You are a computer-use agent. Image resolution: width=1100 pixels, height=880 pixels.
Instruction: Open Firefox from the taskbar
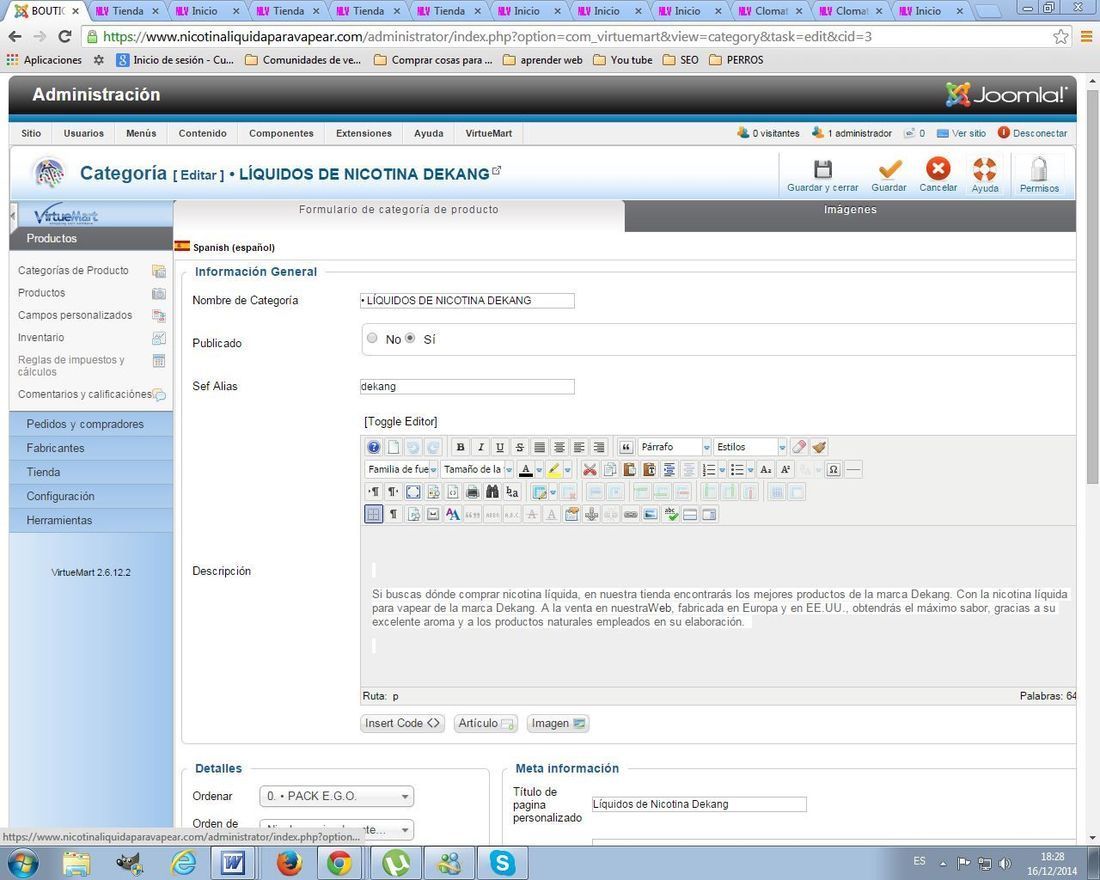(289, 862)
